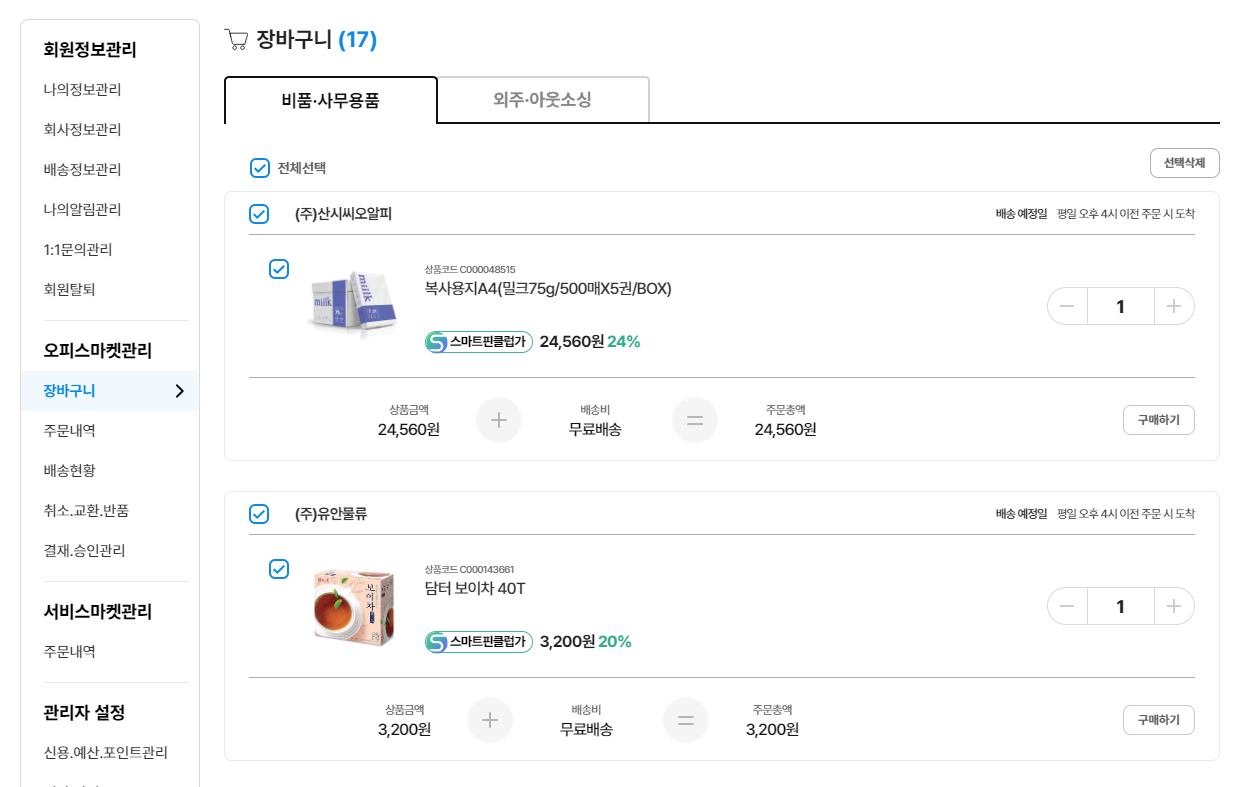1237x787 pixels.
Task: Click the chevron arrow next to 장바구니 menu
Action: 180,391
